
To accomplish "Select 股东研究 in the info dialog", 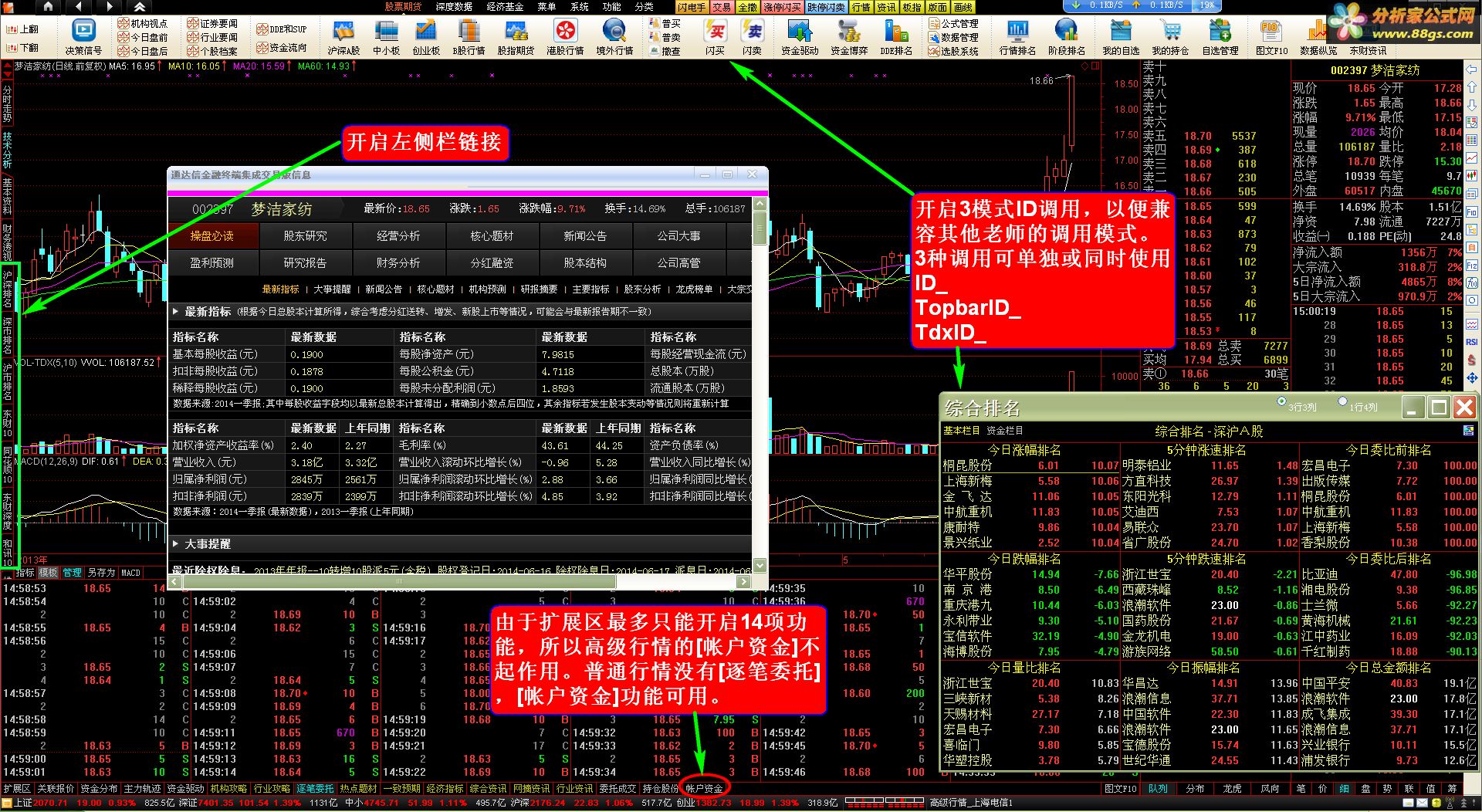I will [x=305, y=235].
